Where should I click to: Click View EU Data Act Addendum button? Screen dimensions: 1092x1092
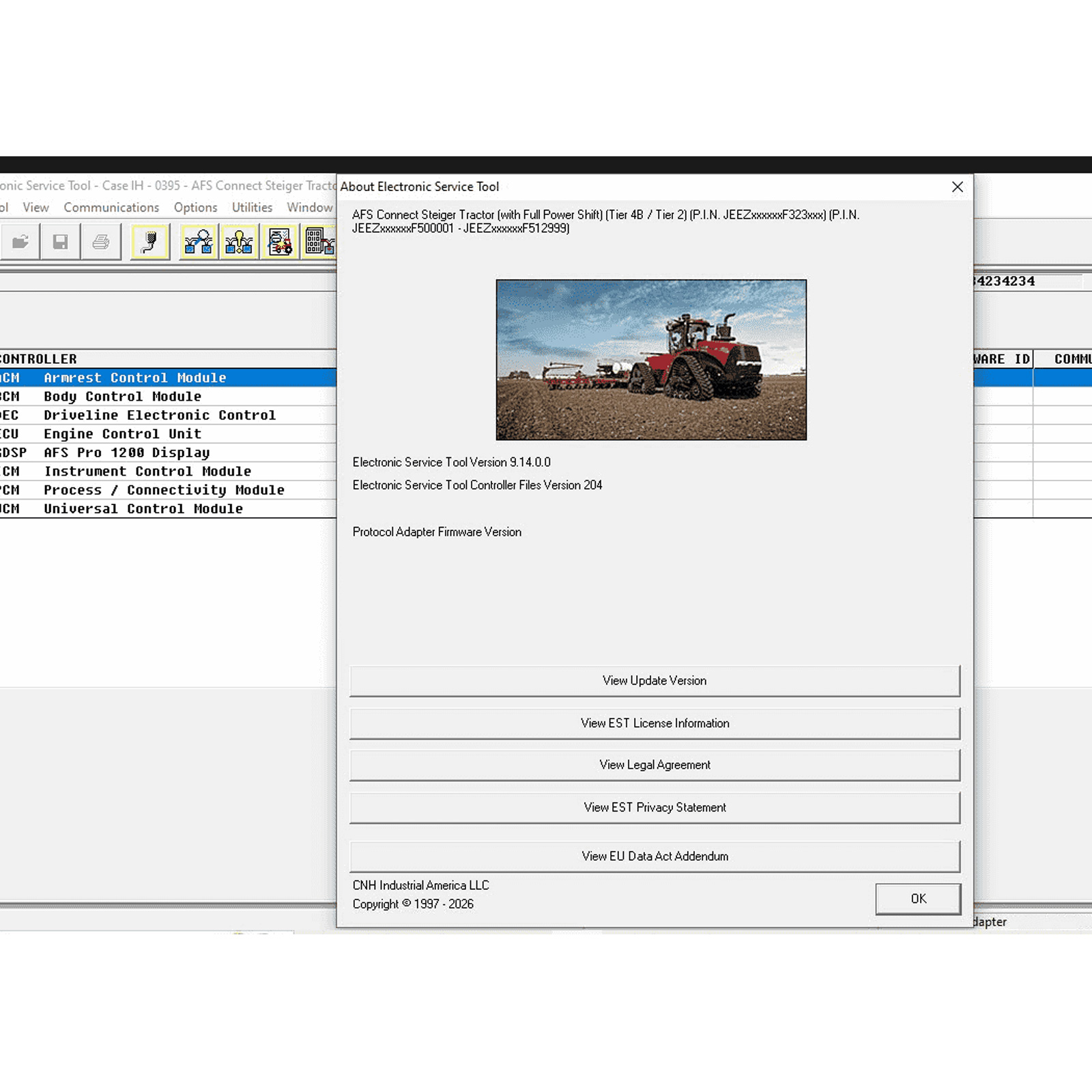point(655,857)
